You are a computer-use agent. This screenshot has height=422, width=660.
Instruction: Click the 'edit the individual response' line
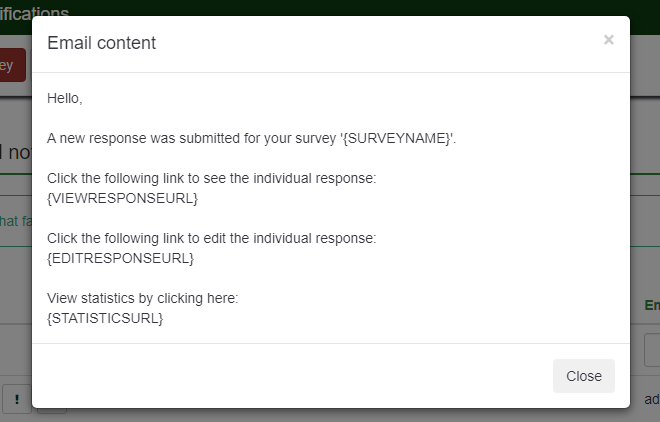[211, 238]
